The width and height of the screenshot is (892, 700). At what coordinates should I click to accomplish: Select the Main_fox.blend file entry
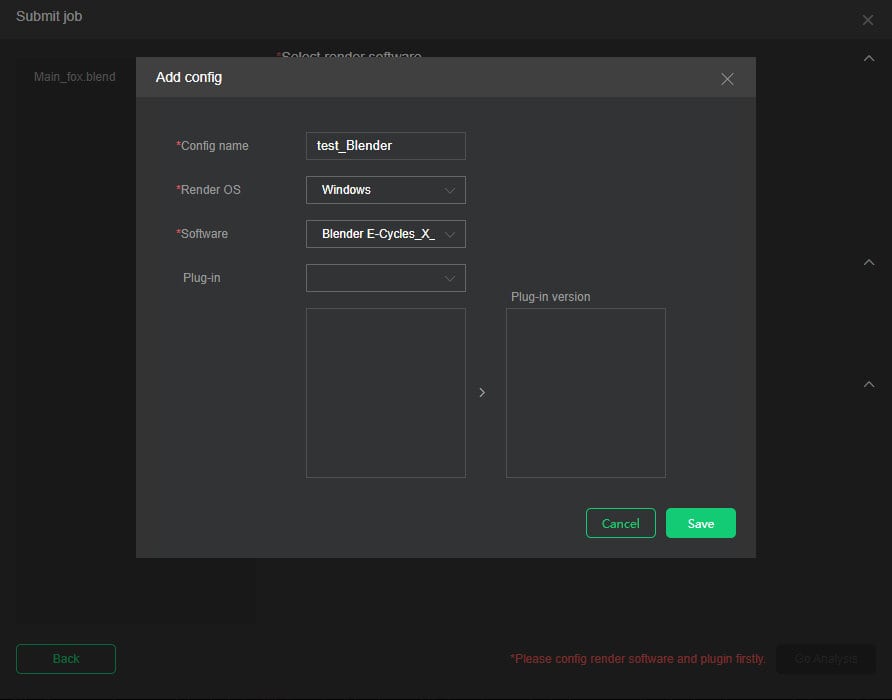(75, 77)
